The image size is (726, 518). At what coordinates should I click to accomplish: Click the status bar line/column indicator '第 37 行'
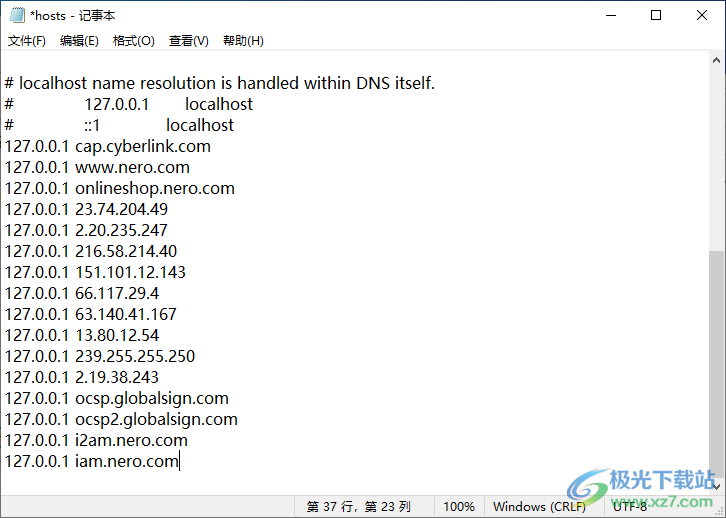coord(359,507)
